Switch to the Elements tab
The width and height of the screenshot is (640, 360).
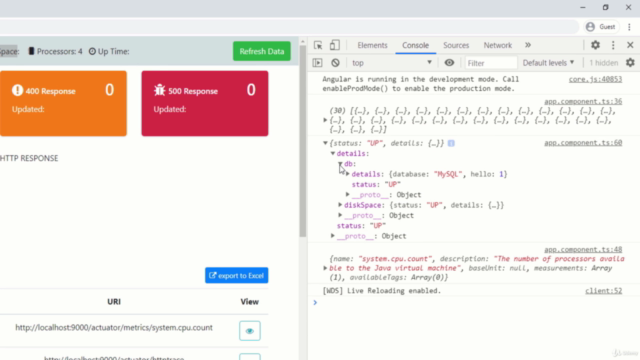click(x=372, y=45)
